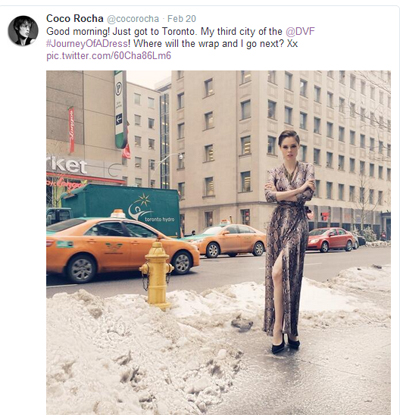Click the red vertical banner on building
The width and height of the screenshot is (400, 415).
(72, 130)
